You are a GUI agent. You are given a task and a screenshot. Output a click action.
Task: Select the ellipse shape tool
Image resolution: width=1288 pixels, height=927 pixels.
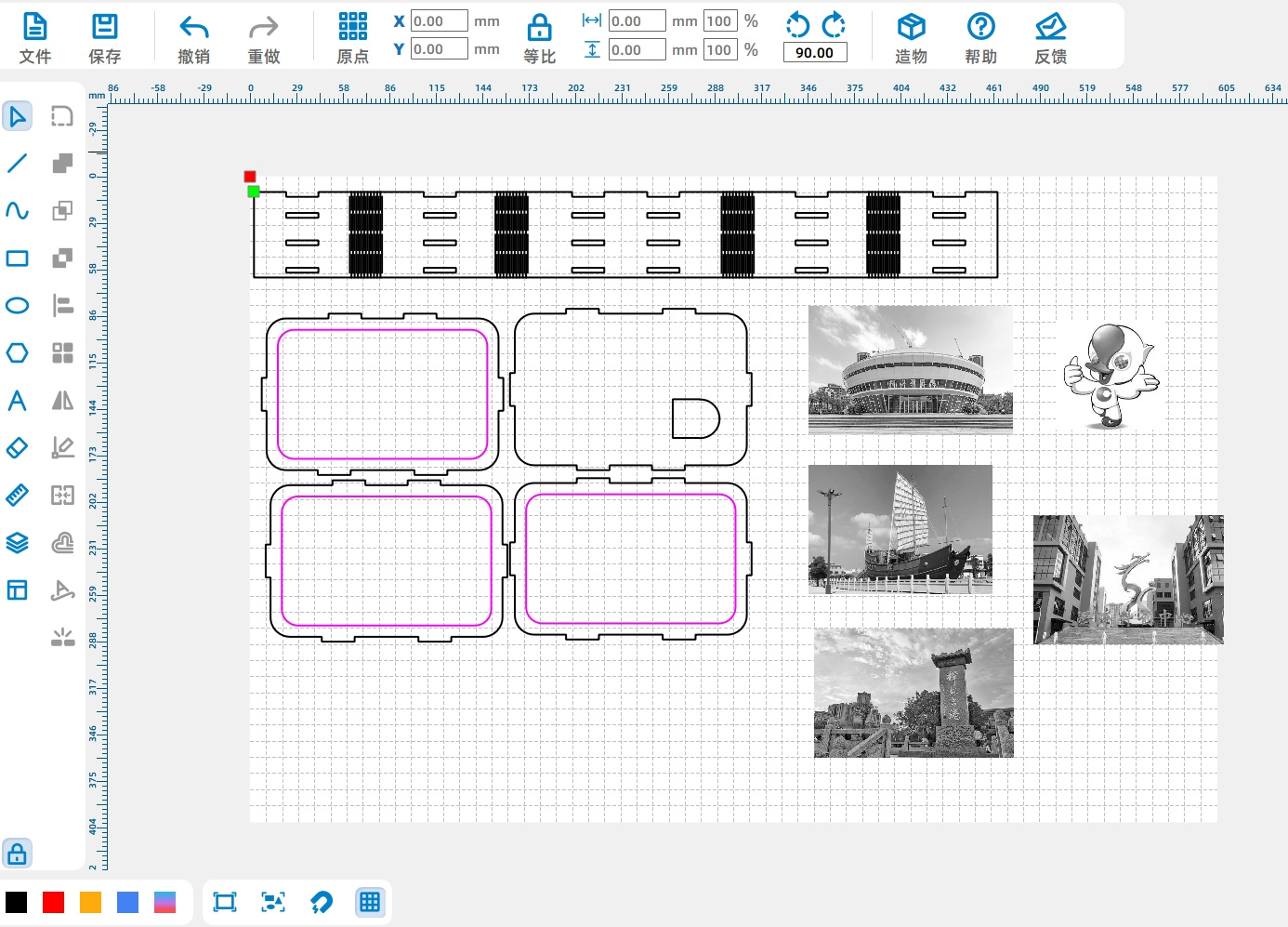(x=17, y=306)
